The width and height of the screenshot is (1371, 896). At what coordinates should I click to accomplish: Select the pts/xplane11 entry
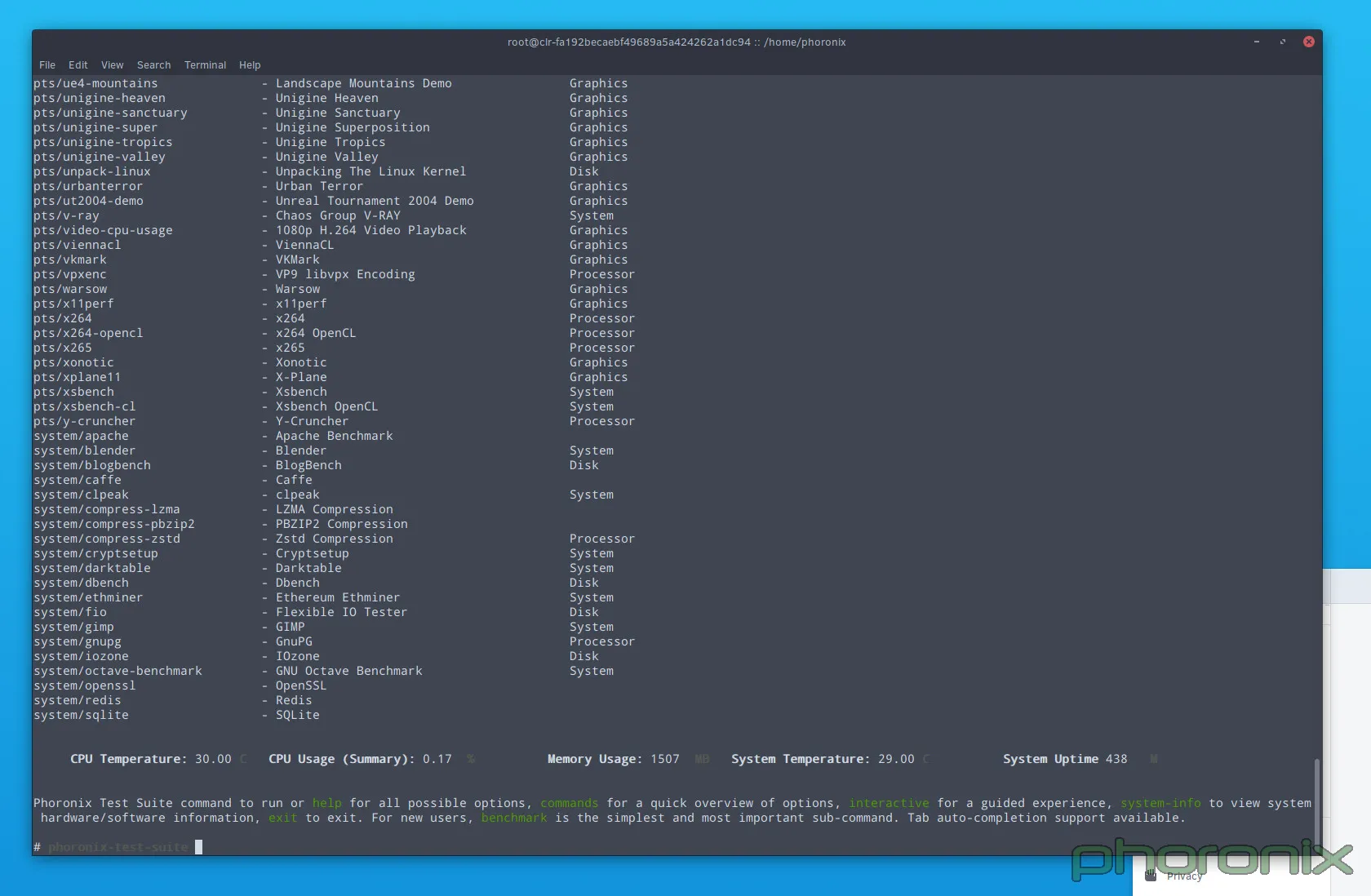[78, 377]
